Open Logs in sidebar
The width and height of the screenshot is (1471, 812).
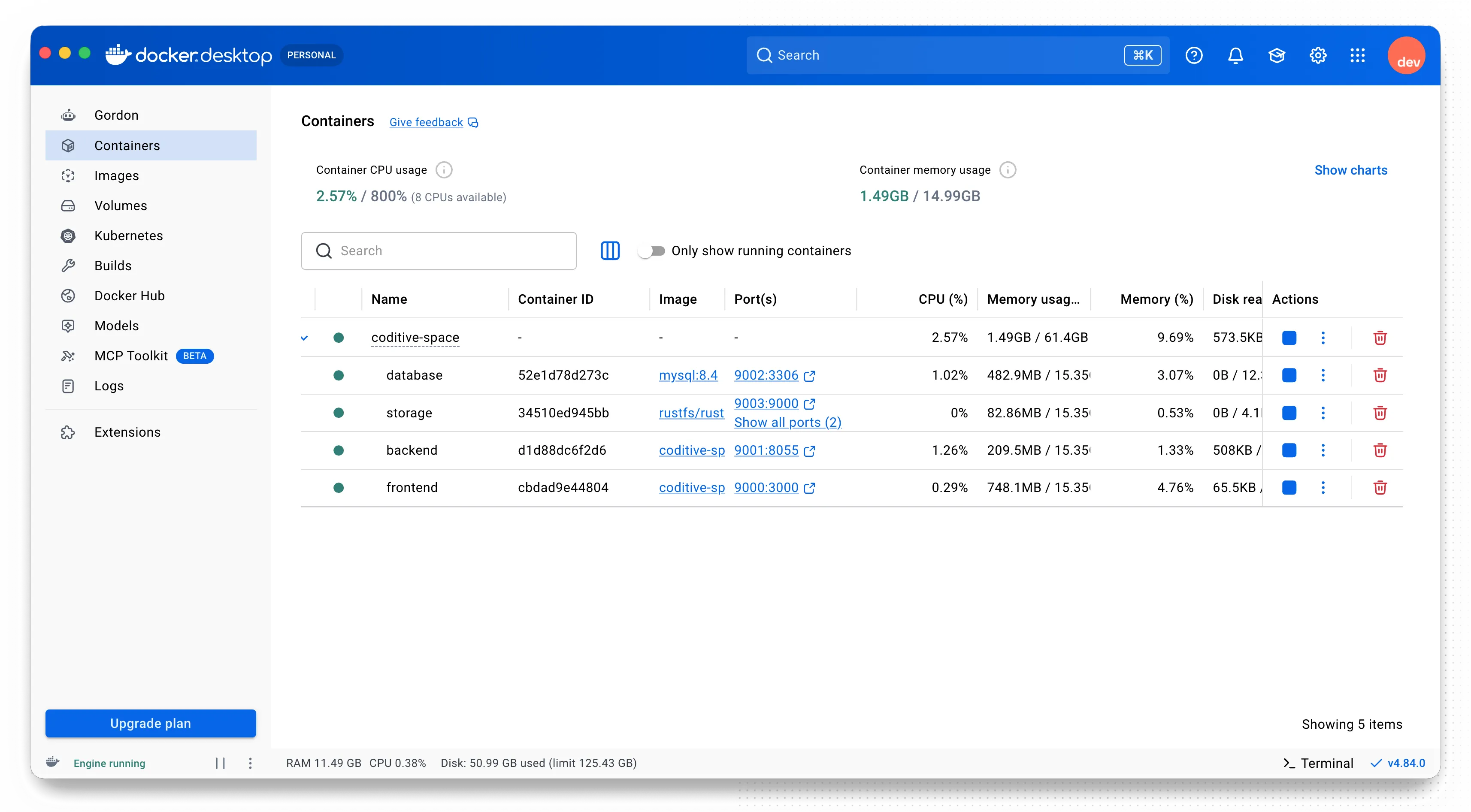[151, 386]
